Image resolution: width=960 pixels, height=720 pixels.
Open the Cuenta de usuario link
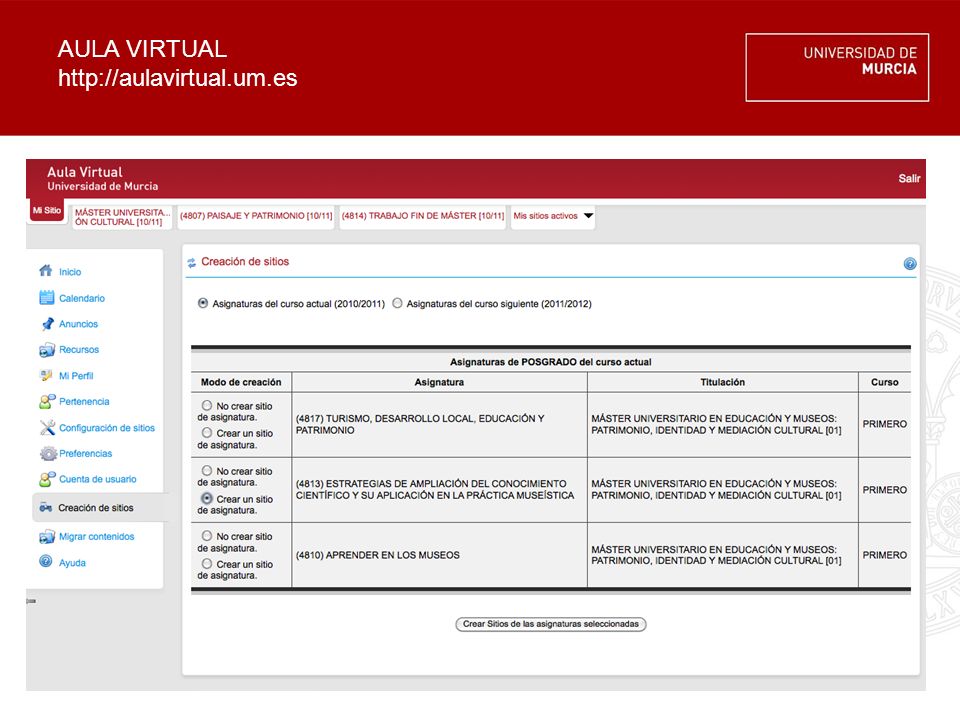tap(98, 479)
